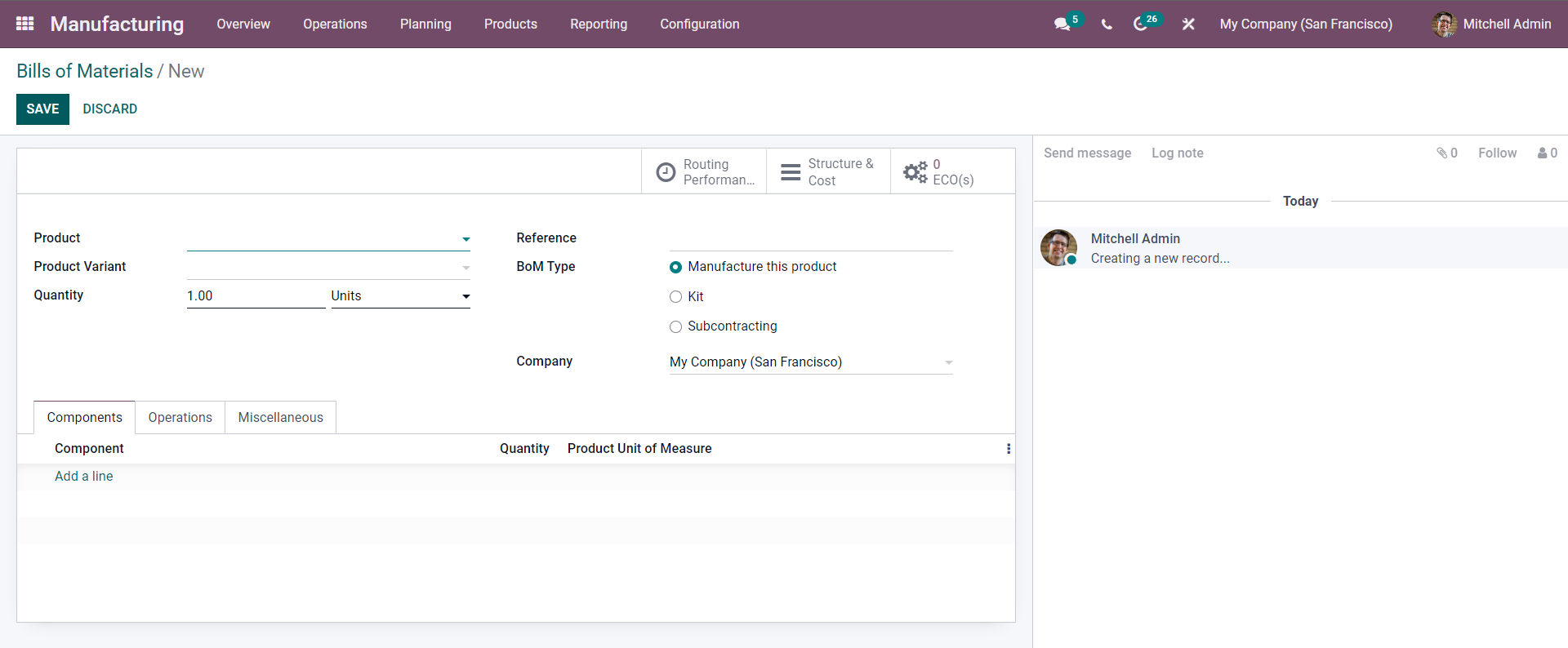Select Manufacture this product radio
Viewport: 1568px width, 648px height.
point(675,267)
